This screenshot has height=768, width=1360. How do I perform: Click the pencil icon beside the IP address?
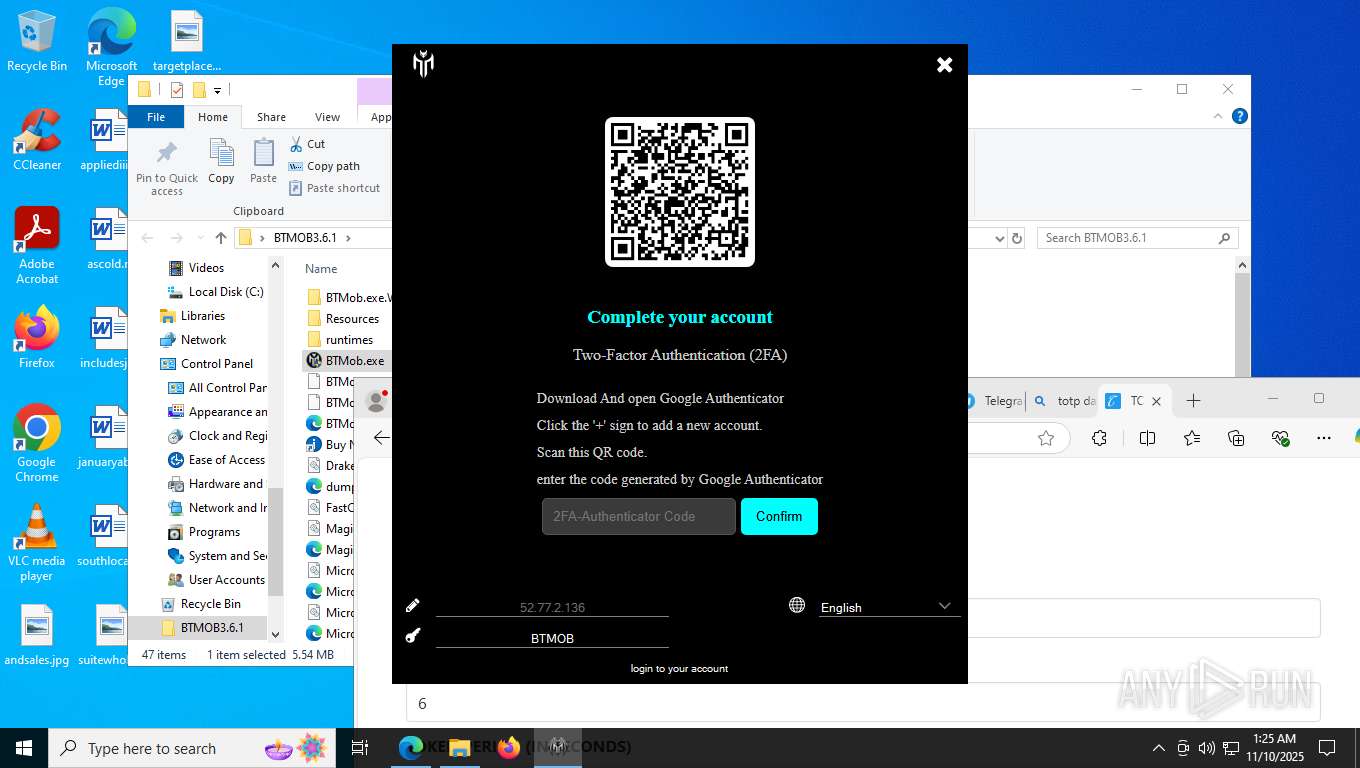tap(413, 606)
